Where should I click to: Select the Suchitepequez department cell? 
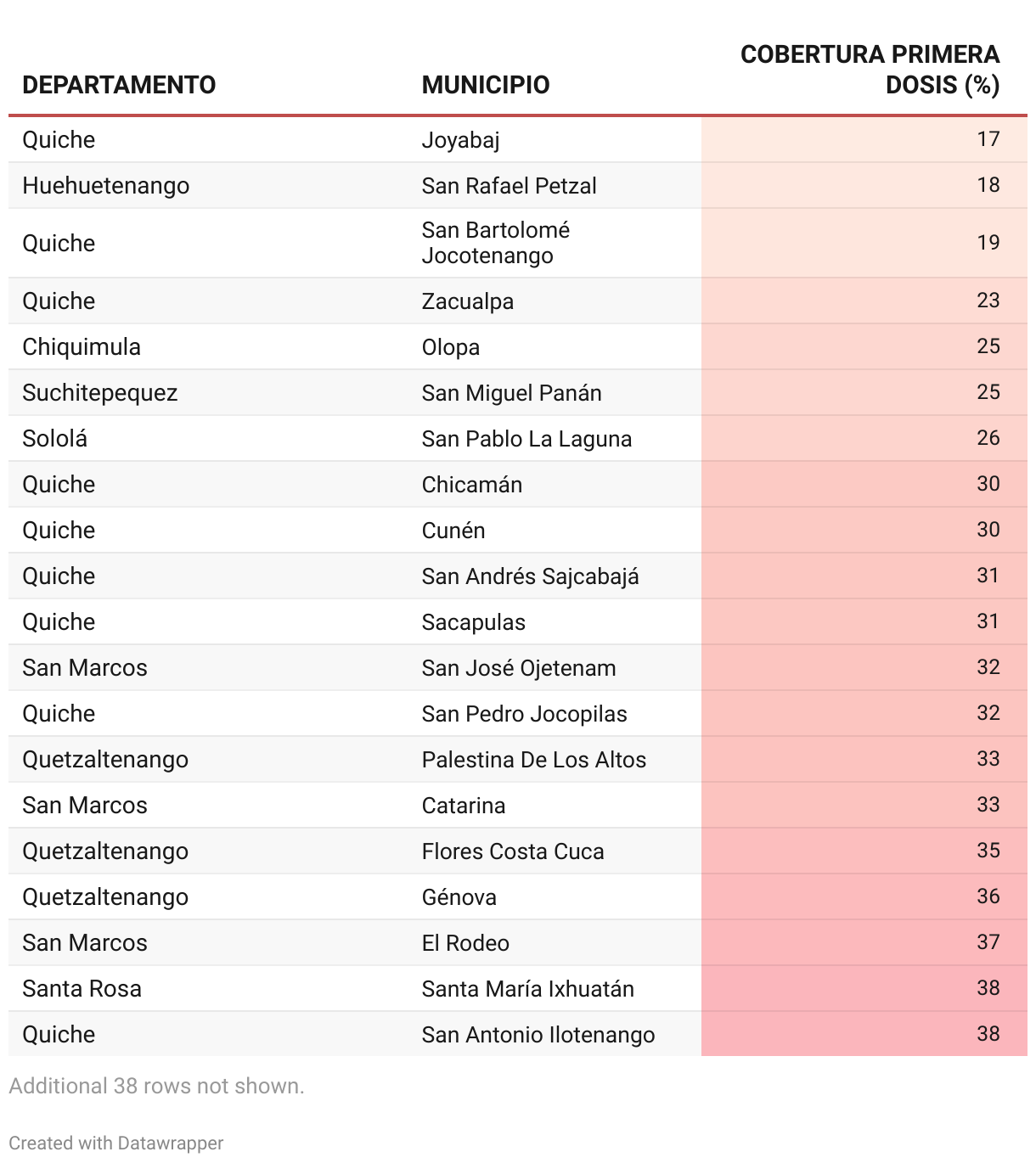point(100,393)
